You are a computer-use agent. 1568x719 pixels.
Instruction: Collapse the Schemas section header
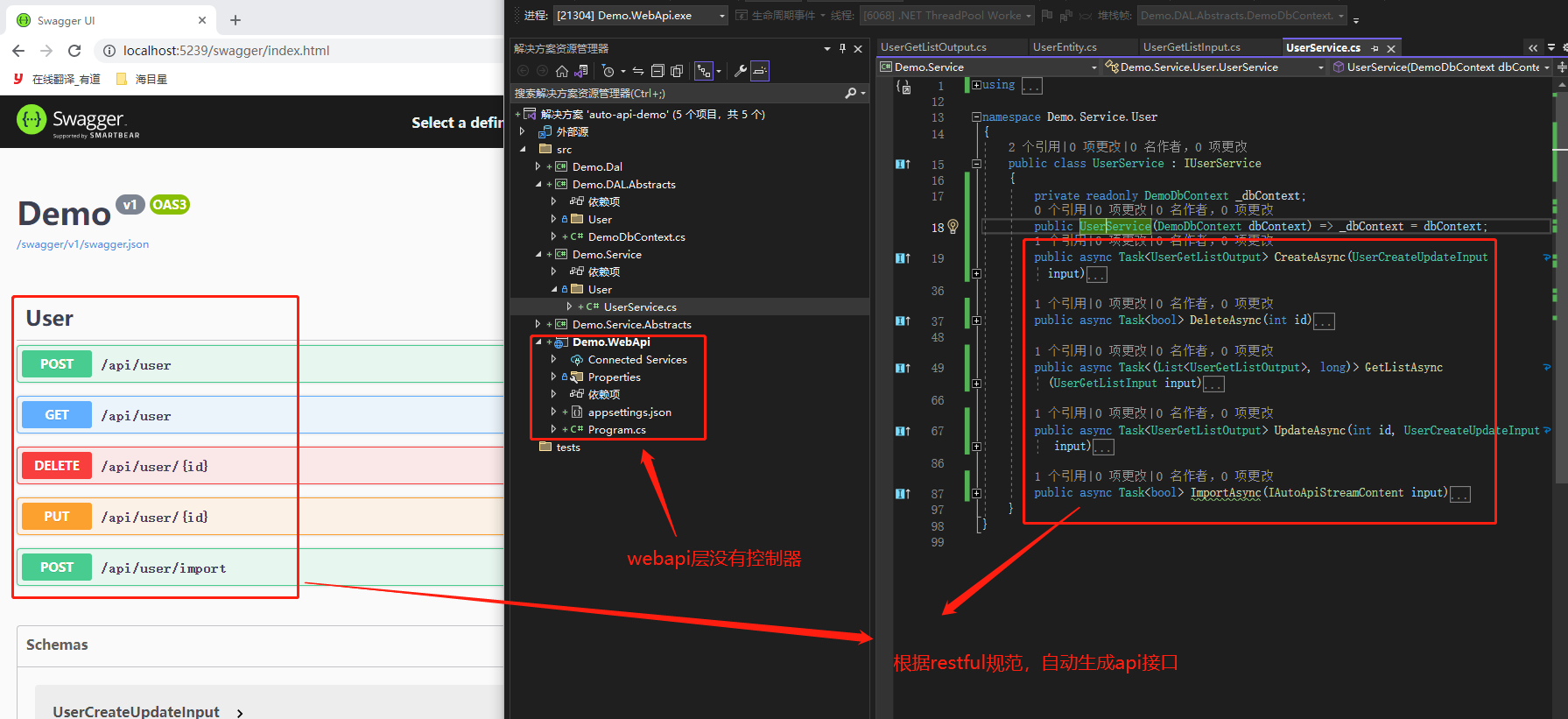click(57, 645)
